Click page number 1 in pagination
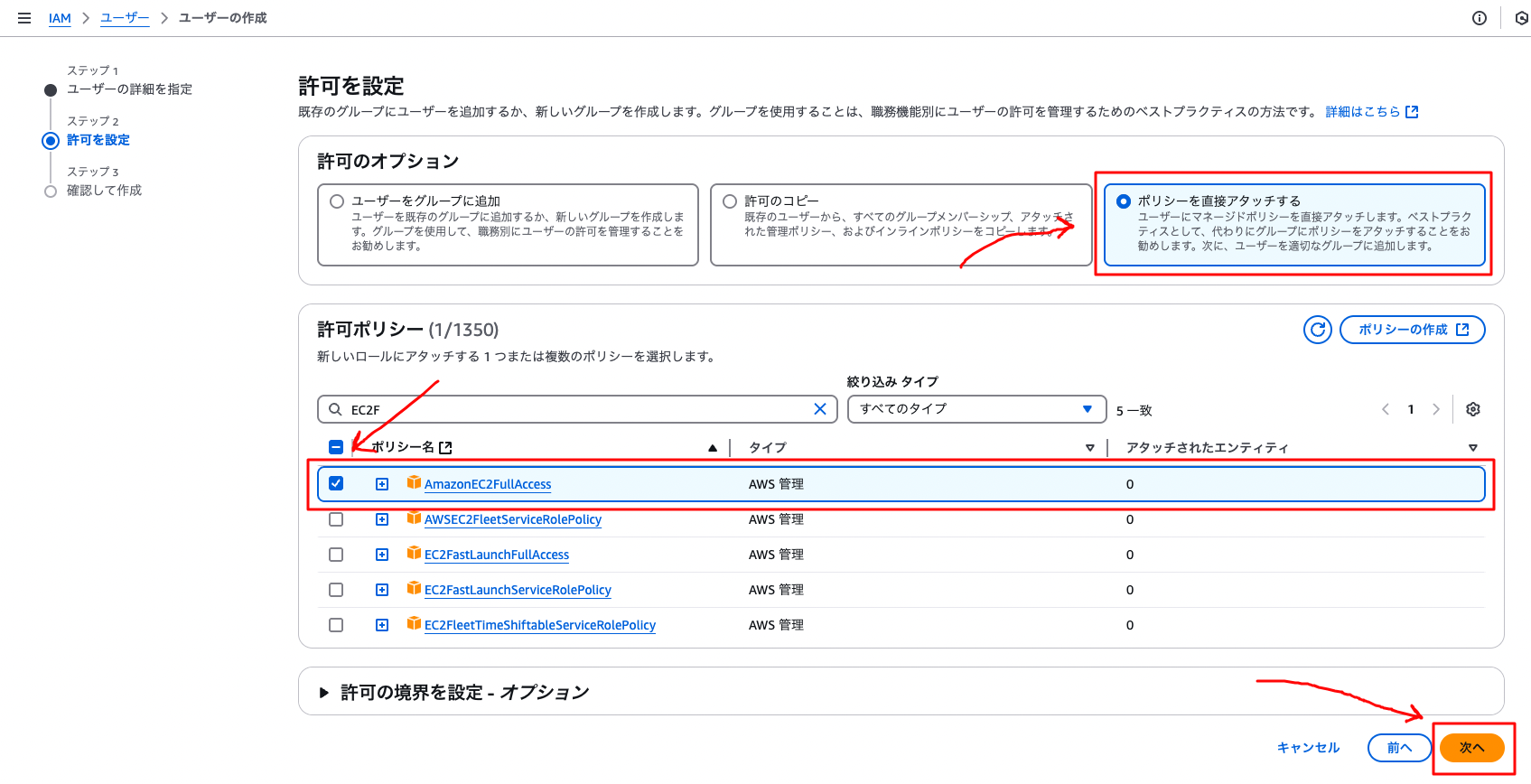Viewport: 1531px width, 784px height. tap(1411, 409)
